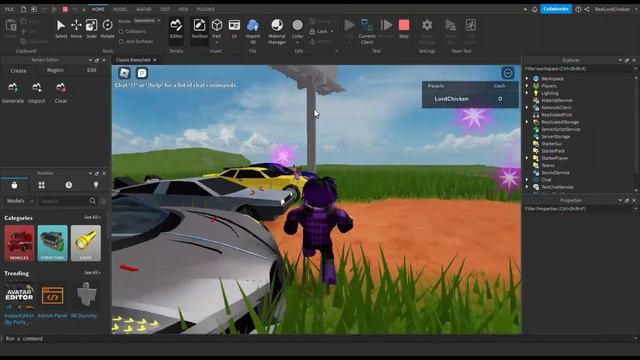
Task: Open the Toolbox Models category dropdown
Action: [19, 201]
